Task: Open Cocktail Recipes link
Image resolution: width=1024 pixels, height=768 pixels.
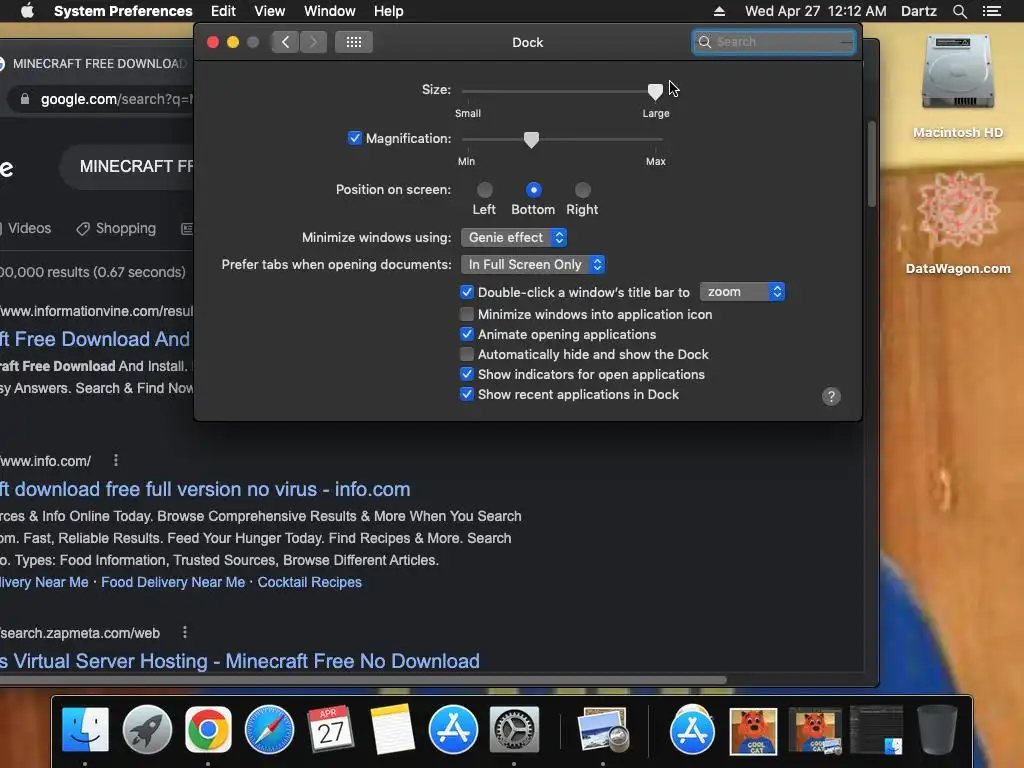Action: pyautogui.click(x=310, y=583)
